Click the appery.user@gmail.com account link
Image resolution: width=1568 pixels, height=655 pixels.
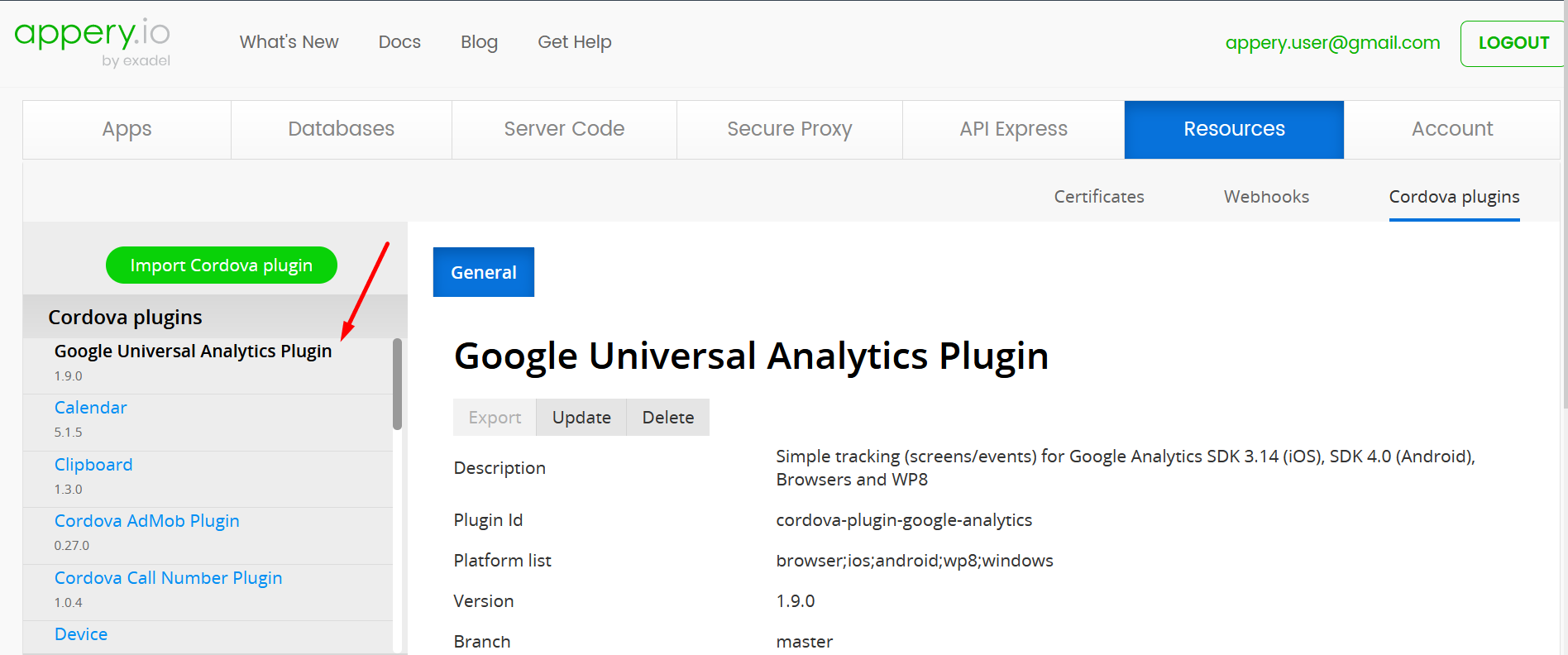(x=1332, y=43)
